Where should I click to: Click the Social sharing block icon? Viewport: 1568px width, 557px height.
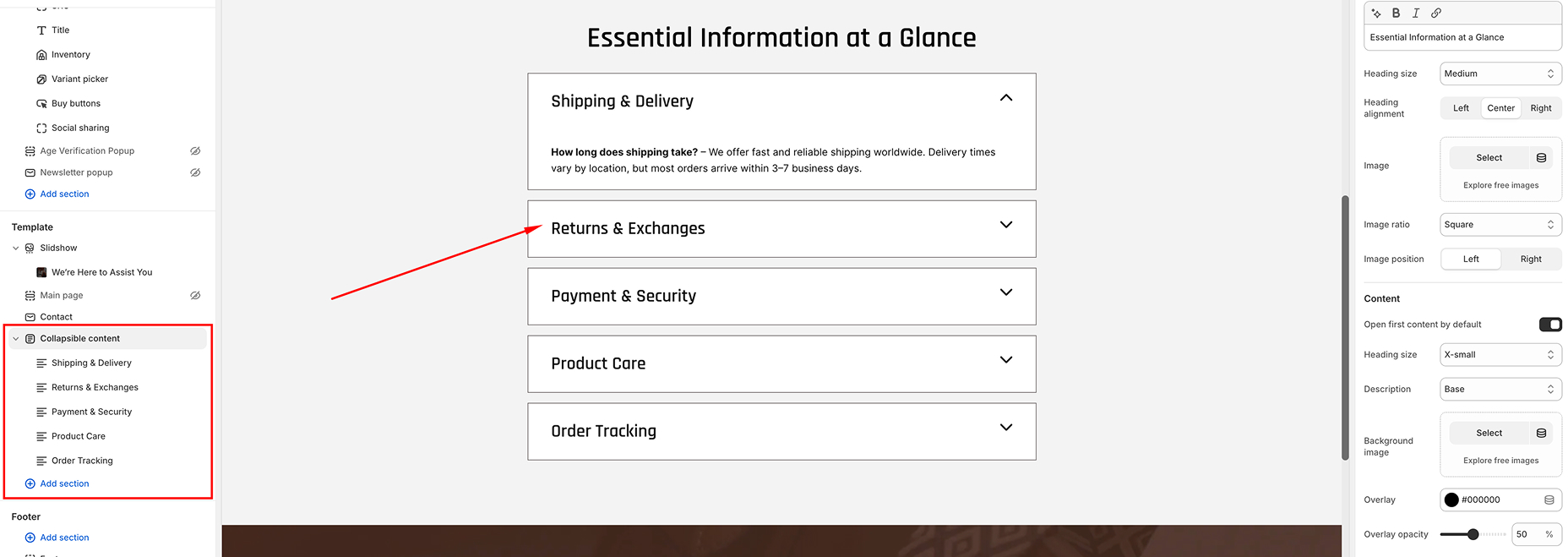[41, 128]
